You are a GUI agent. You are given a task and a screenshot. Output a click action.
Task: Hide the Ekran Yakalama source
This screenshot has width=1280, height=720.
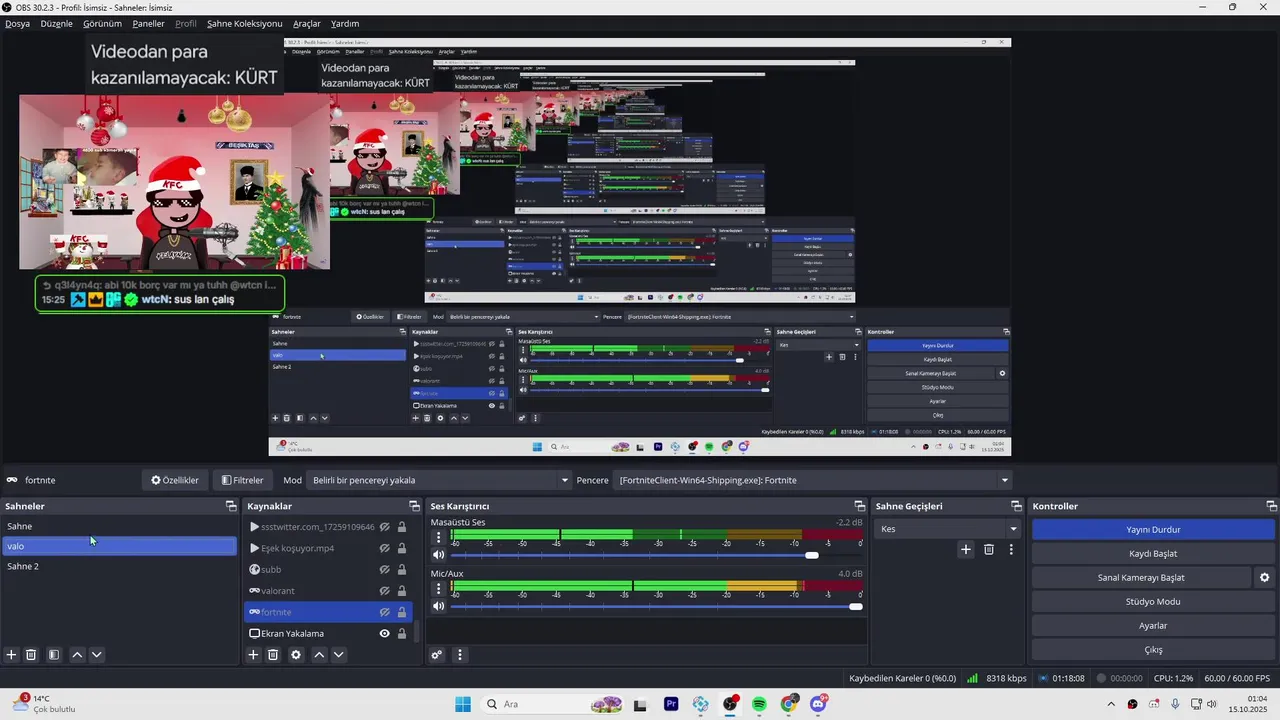(384, 633)
